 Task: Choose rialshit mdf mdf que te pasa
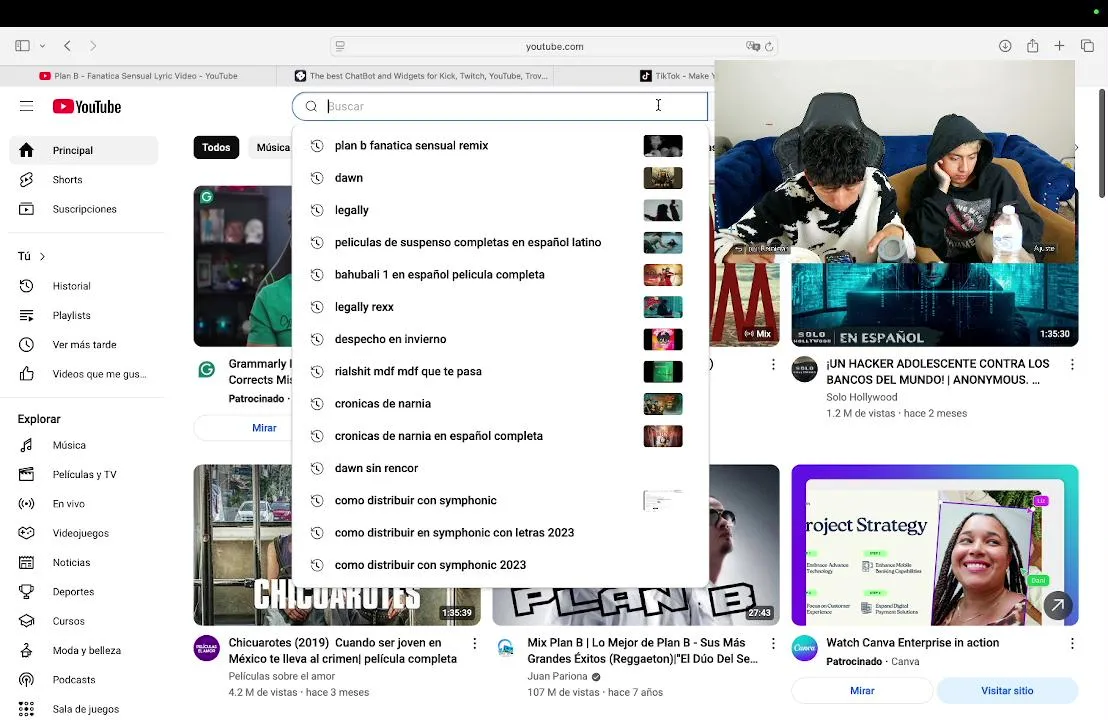(x=500, y=372)
